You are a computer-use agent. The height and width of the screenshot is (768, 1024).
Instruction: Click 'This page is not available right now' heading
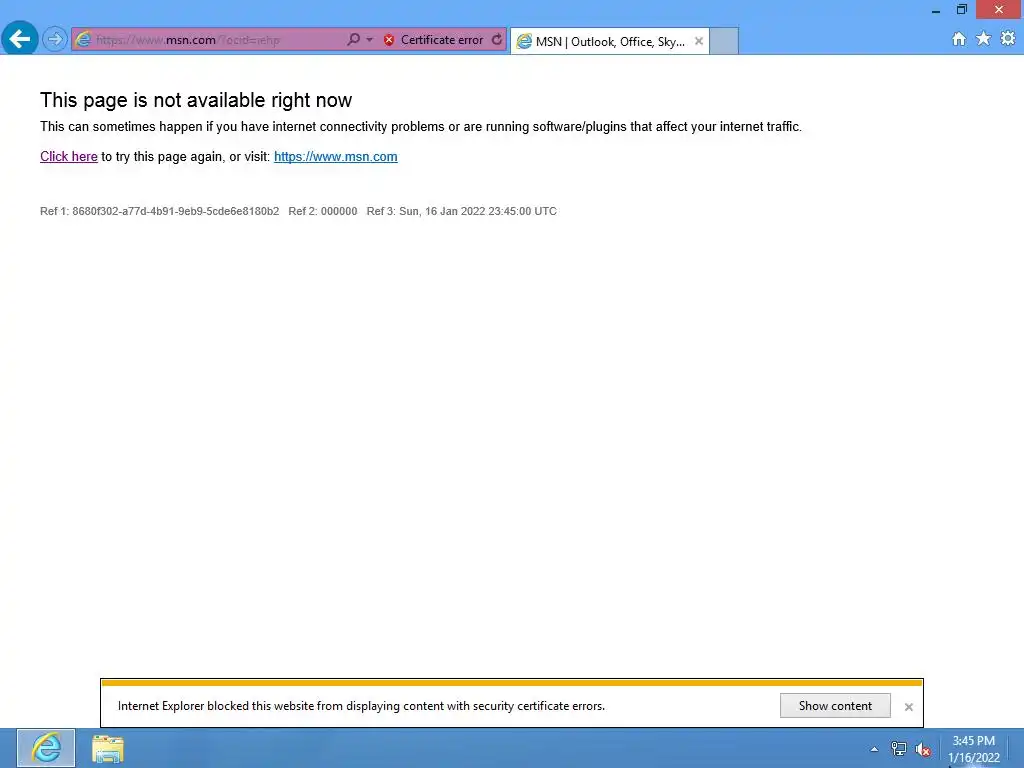click(x=196, y=100)
